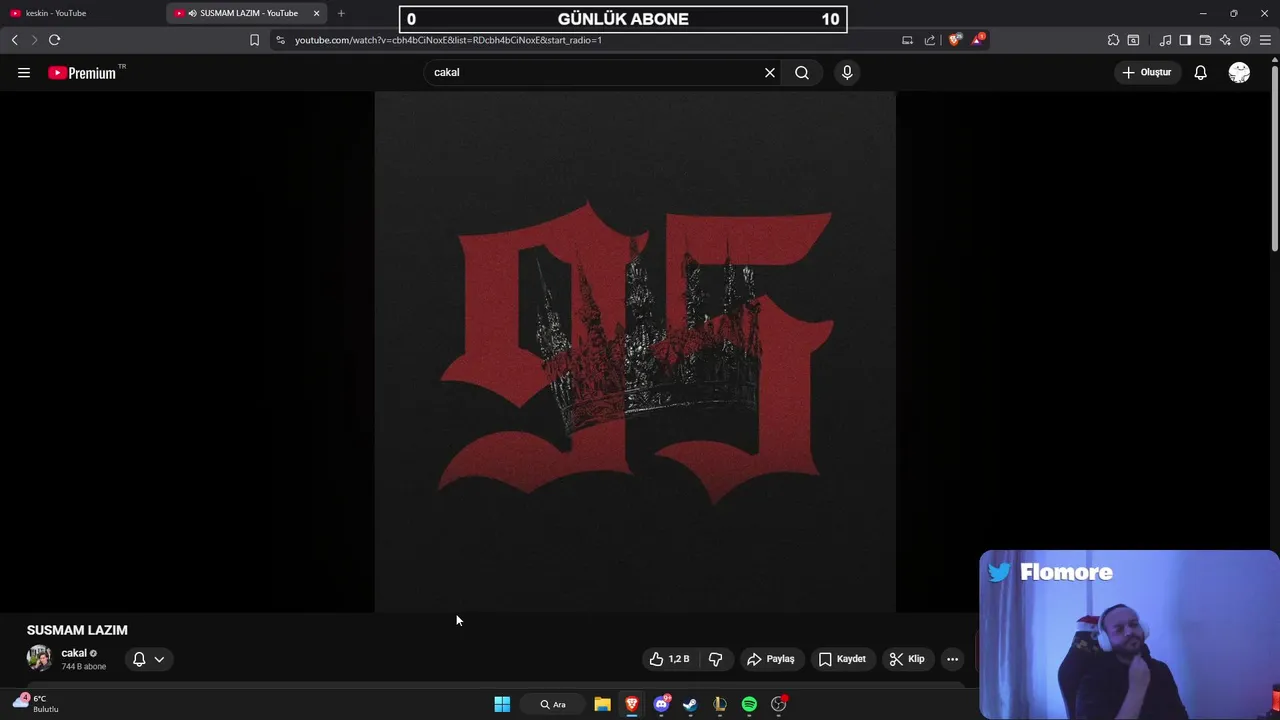Install app icon in address bar

[x=907, y=40]
